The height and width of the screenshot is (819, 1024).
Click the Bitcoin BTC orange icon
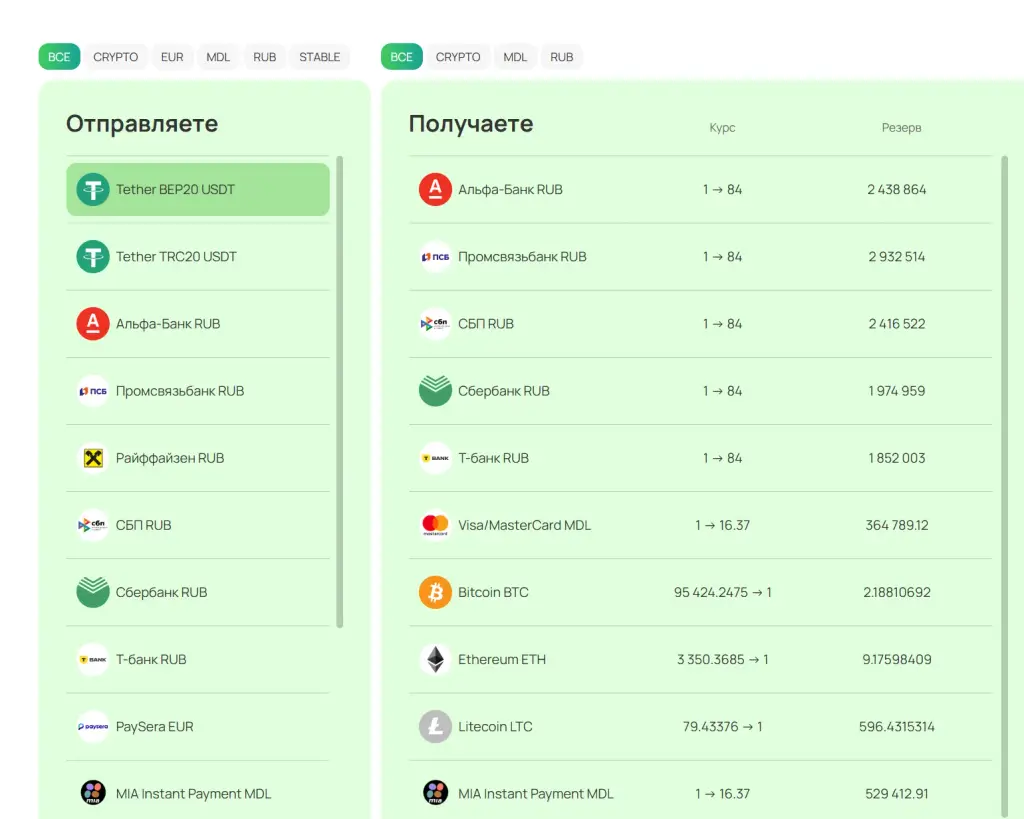pyautogui.click(x=435, y=592)
